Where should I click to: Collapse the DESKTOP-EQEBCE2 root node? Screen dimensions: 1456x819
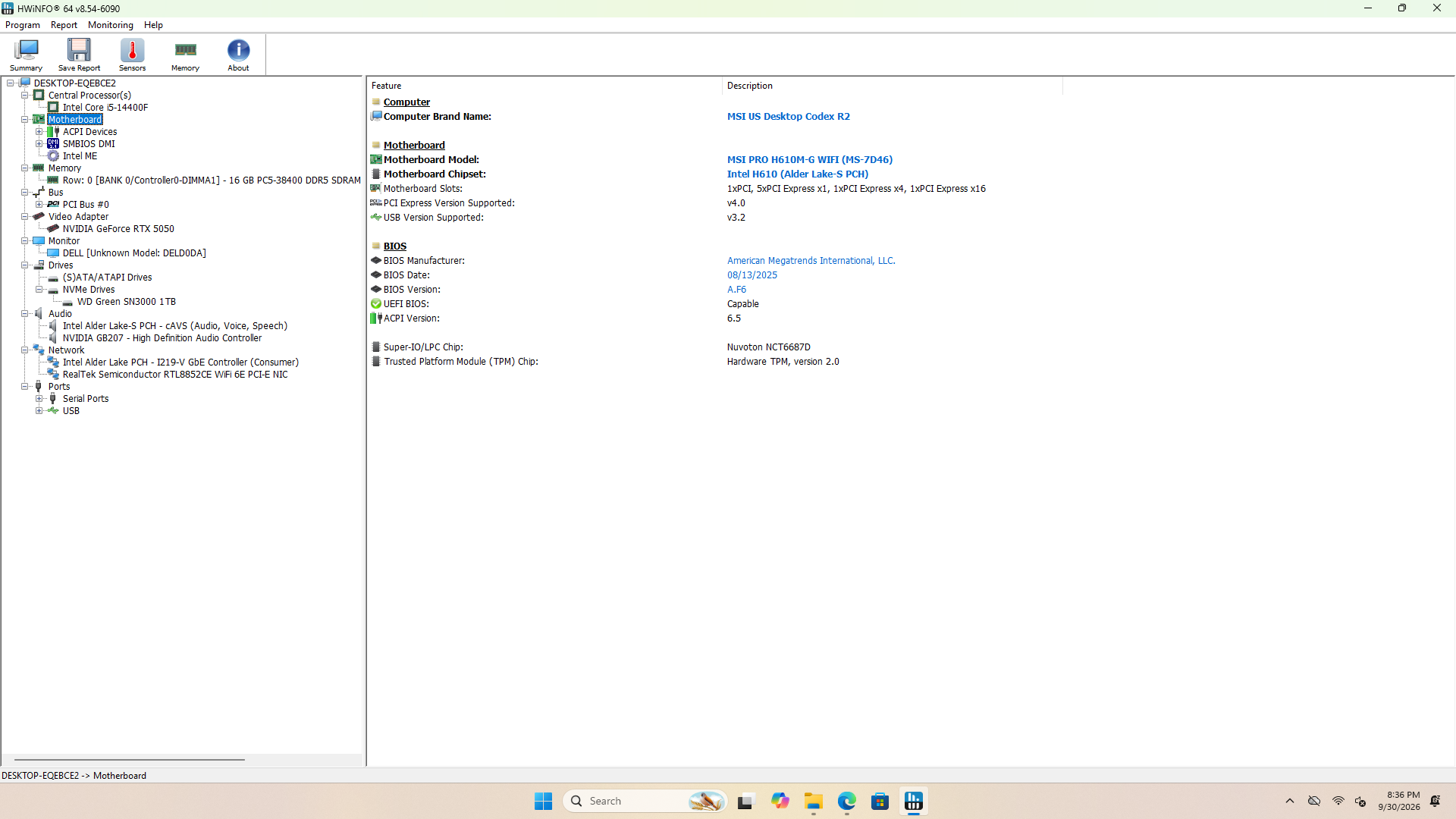11,83
